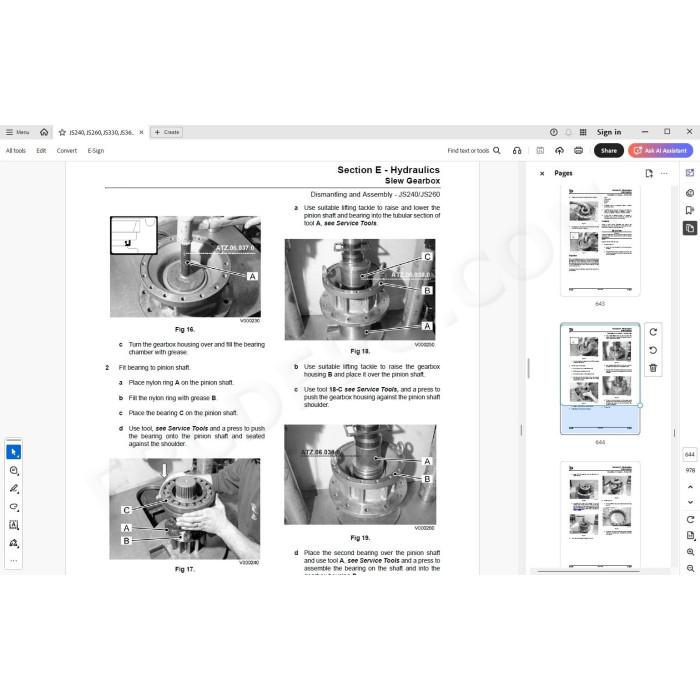Select the freehand draw tool
The image size is (700, 700).
click(x=13, y=507)
